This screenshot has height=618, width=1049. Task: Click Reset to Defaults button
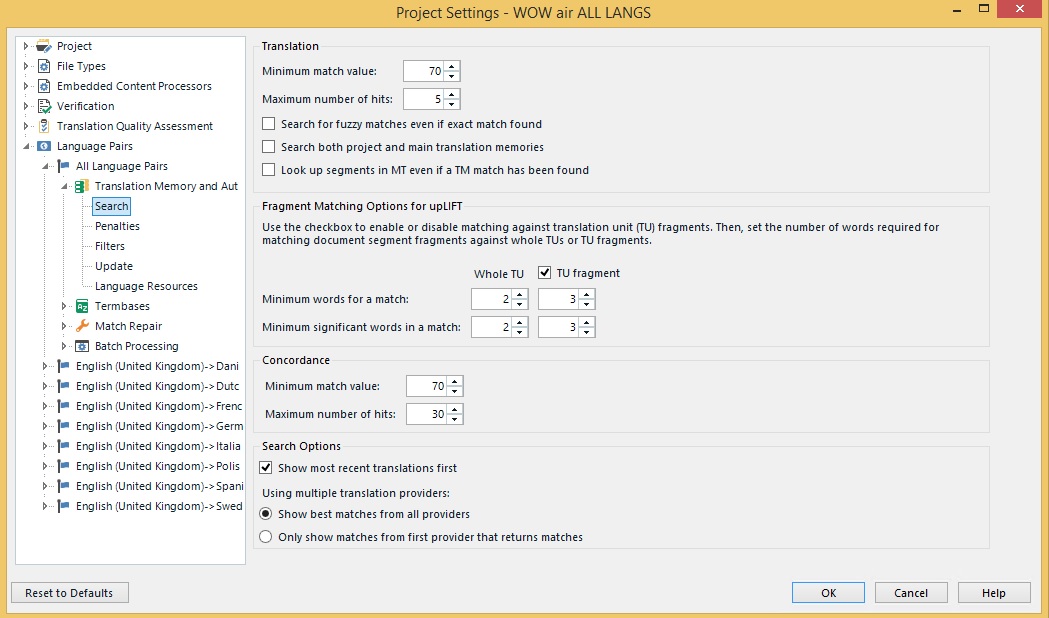(70, 593)
